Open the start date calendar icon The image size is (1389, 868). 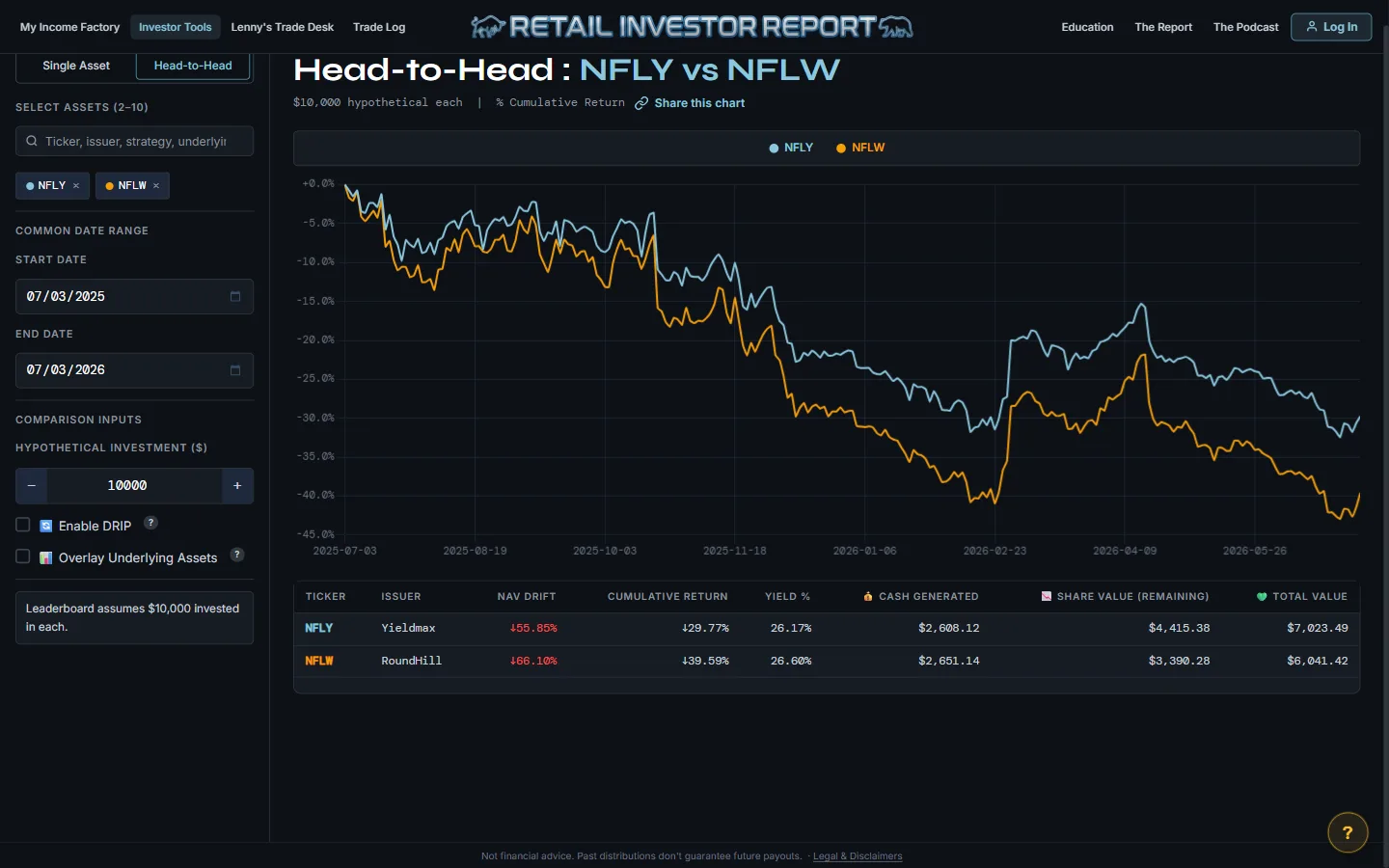tap(235, 296)
